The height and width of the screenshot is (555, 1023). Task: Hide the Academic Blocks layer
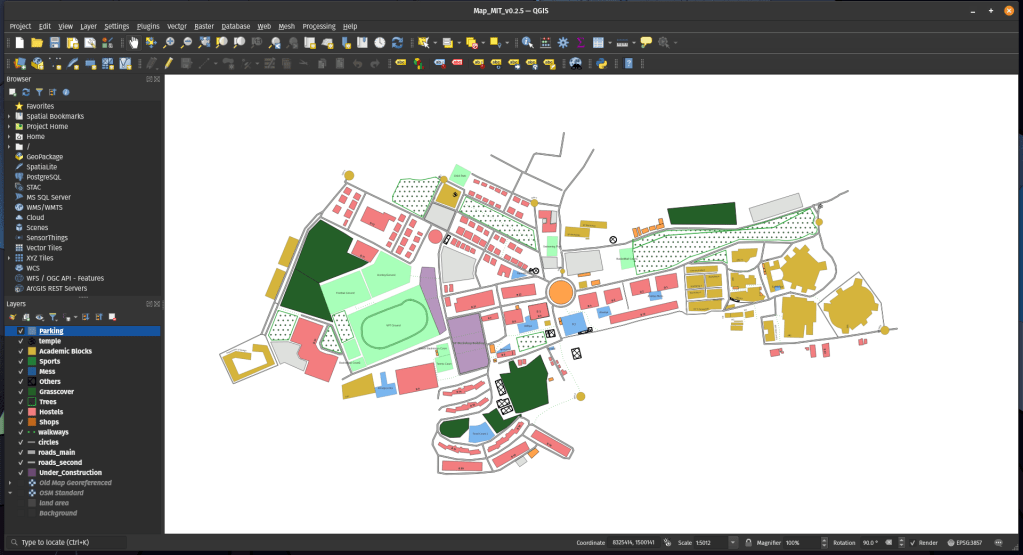[x=20, y=351]
